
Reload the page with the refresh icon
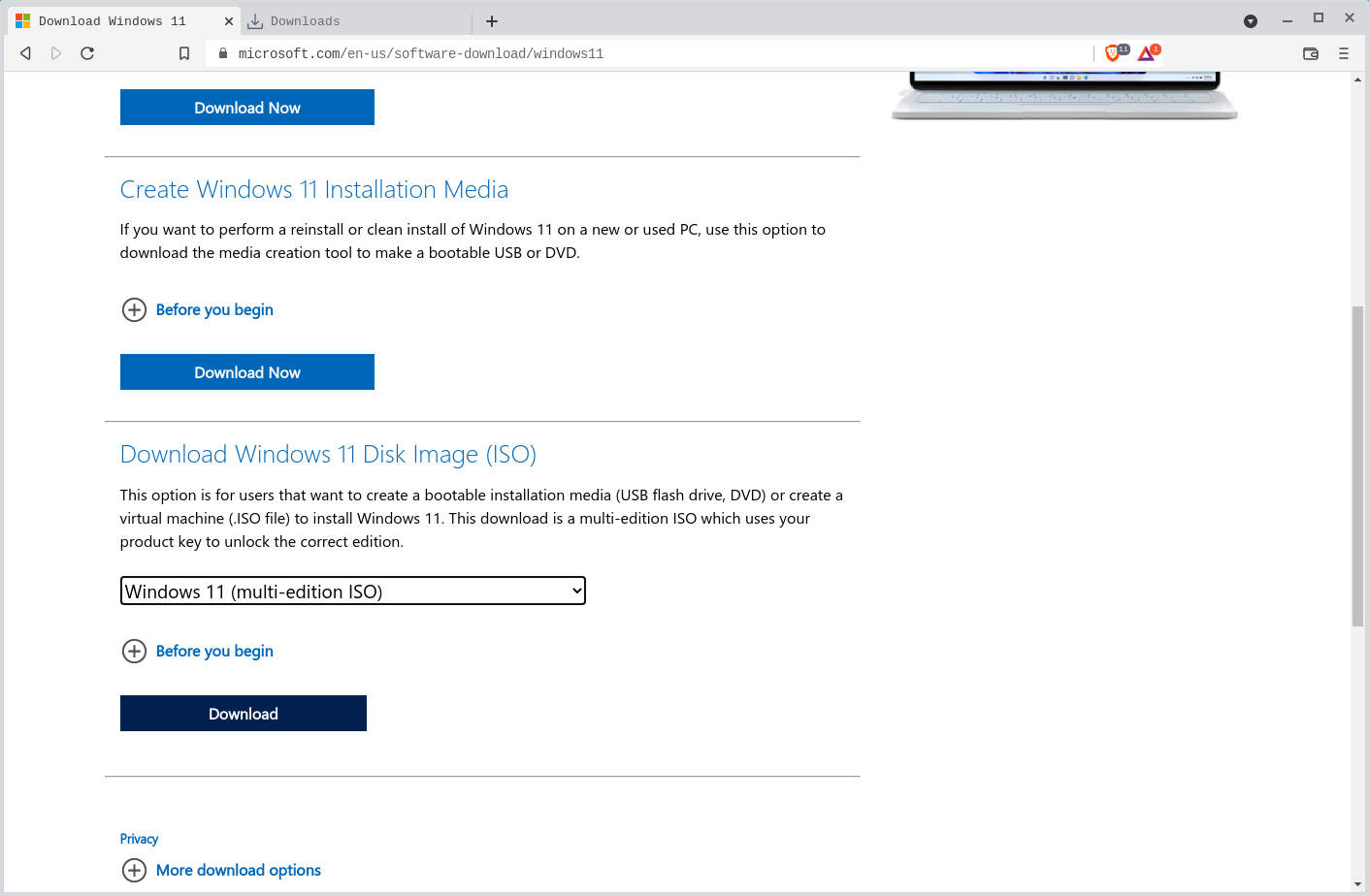tap(87, 53)
